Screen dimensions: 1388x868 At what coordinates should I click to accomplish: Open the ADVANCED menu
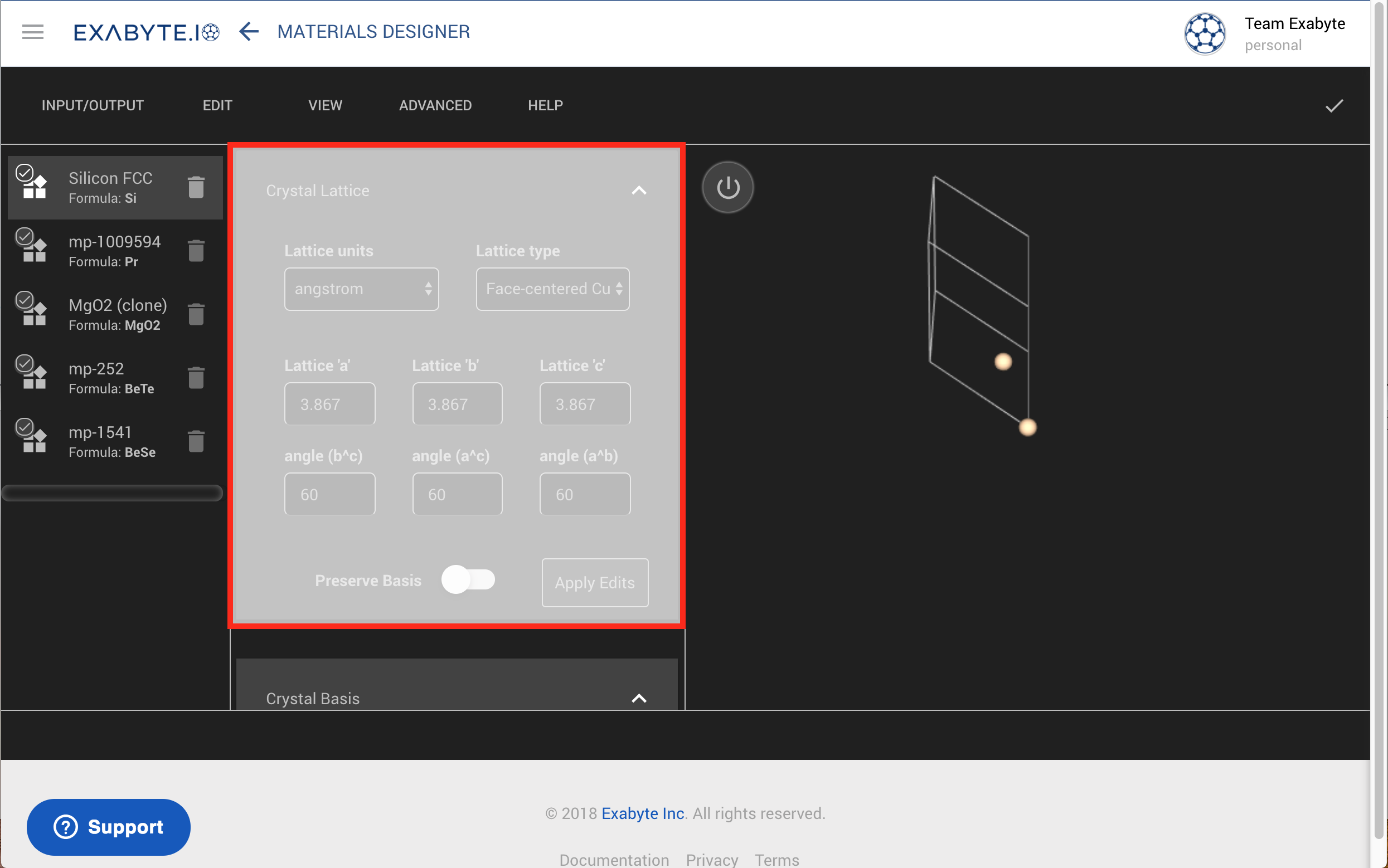[435, 105]
